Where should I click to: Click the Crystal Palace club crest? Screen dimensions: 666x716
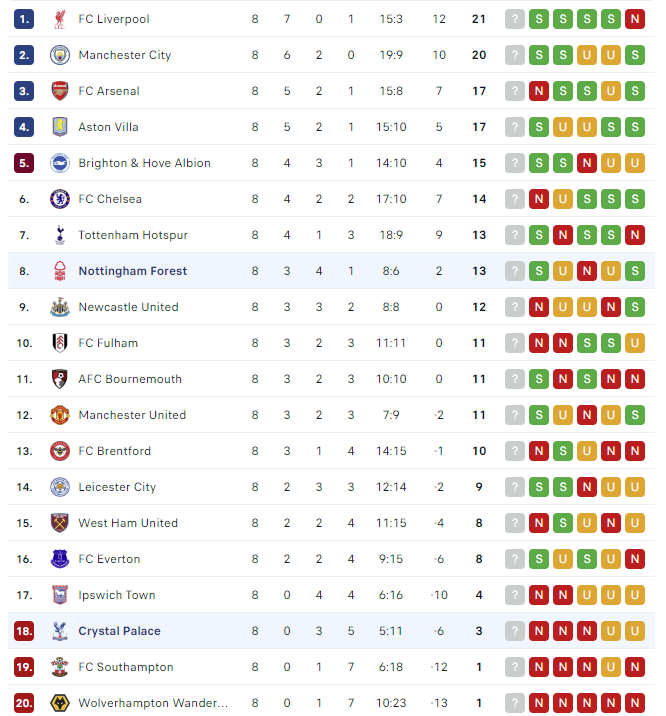pyautogui.click(x=59, y=631)
